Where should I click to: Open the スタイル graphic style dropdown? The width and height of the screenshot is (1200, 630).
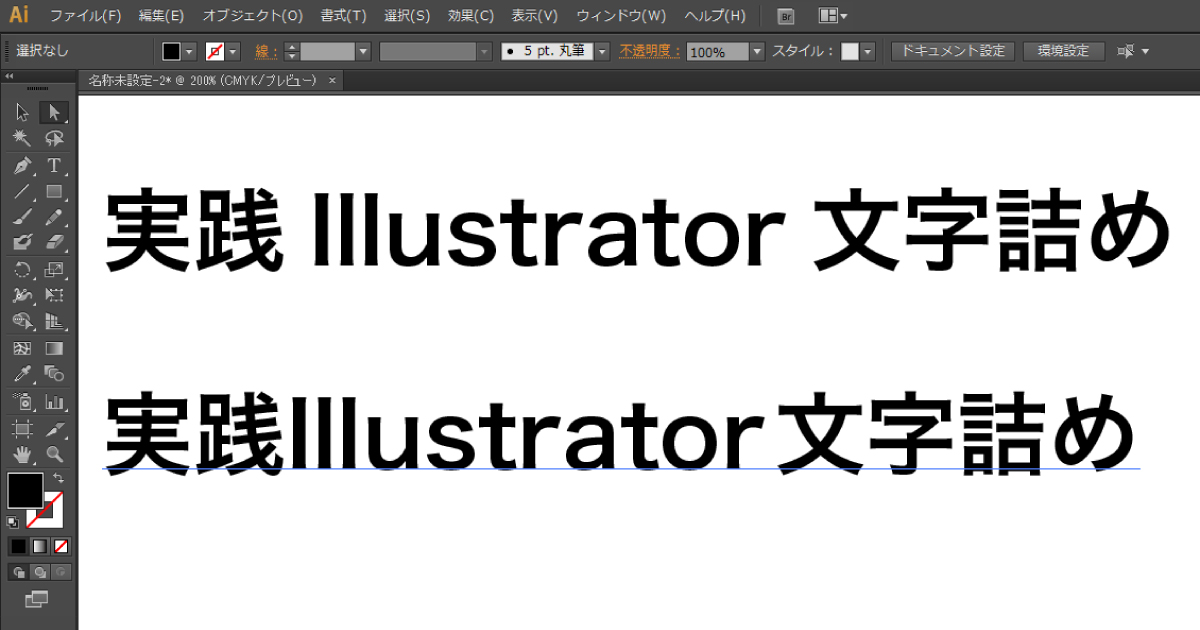[x=868, y=51]
